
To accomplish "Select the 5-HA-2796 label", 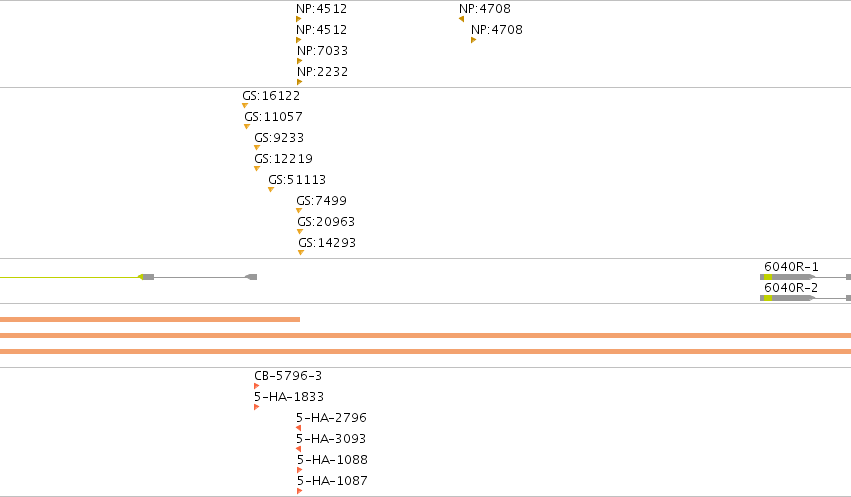I will pos(331,418).
